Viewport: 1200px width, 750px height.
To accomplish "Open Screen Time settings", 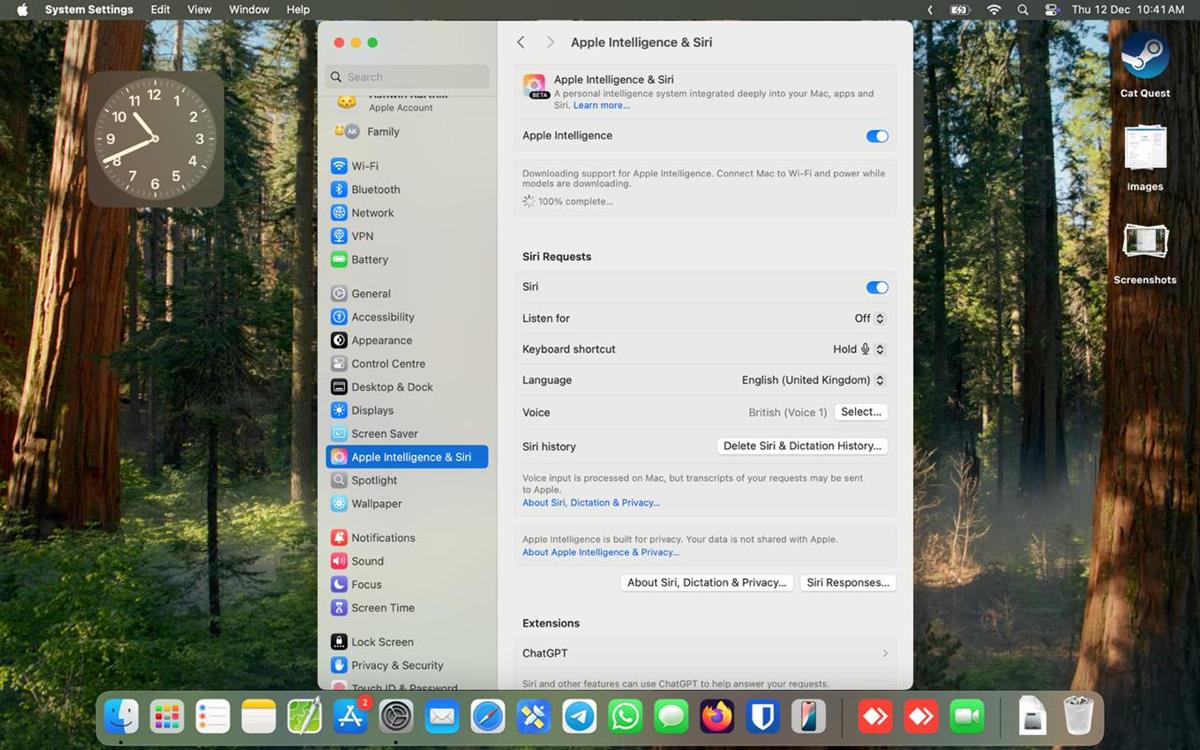I will pos(382,607).
